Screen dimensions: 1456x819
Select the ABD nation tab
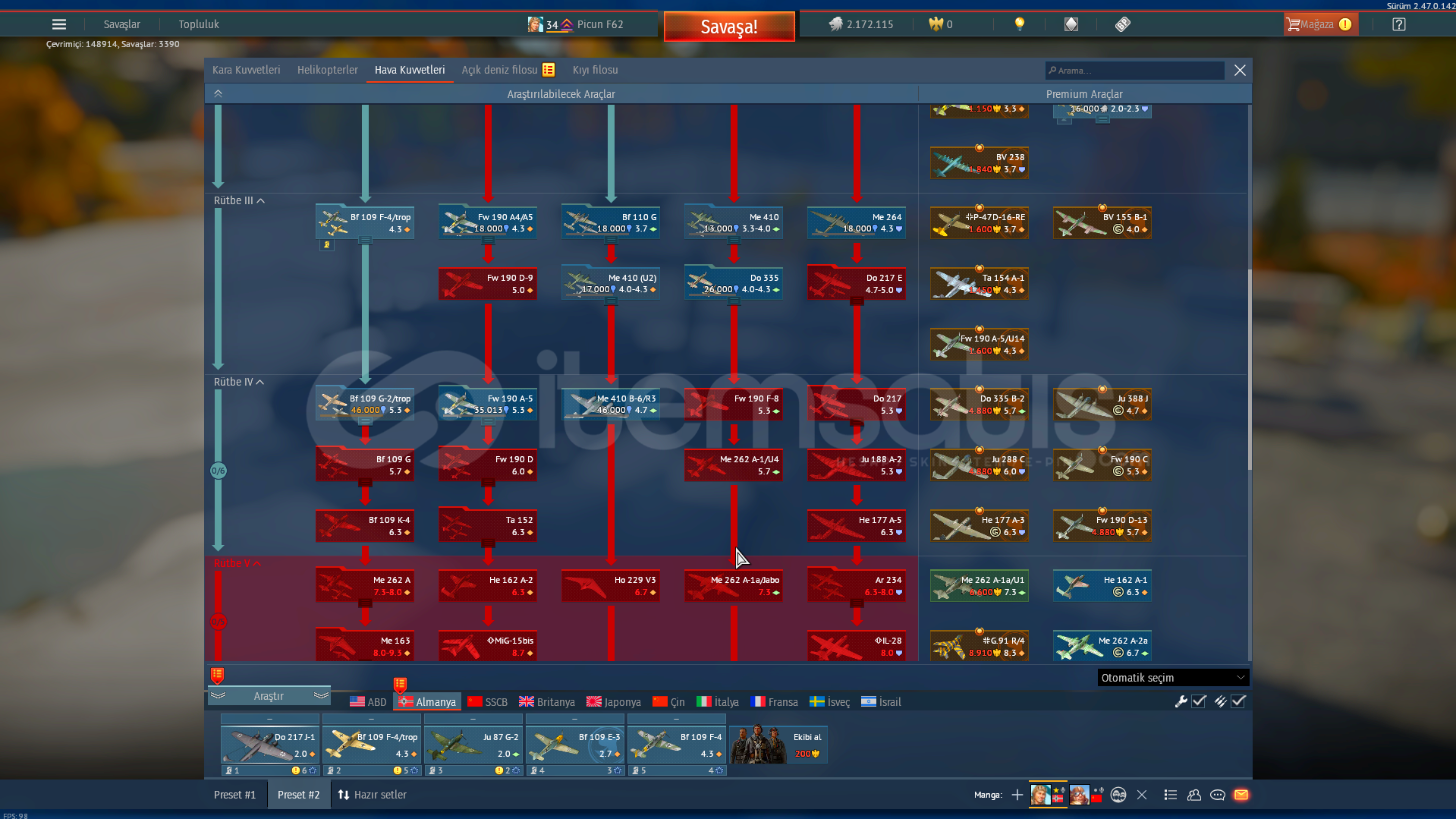tap(368, 702)
